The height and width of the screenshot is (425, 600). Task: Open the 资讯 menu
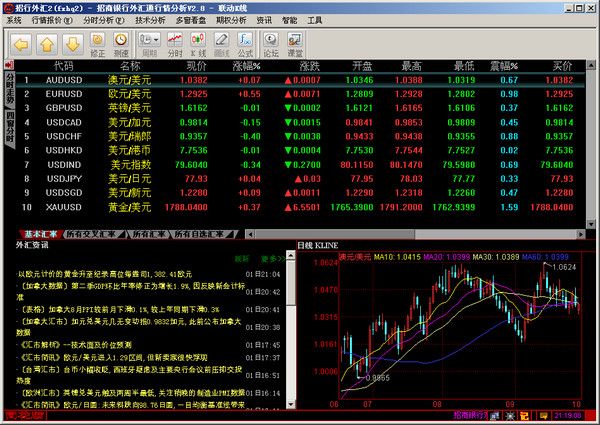264,20
